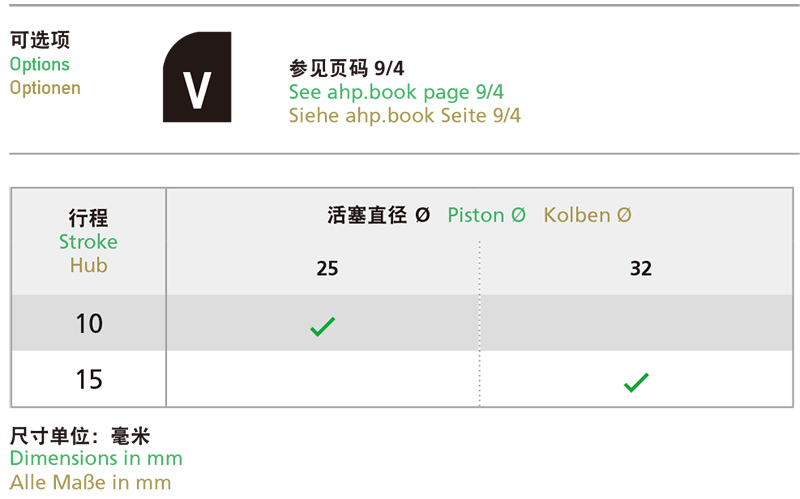The width and height of the screenshot is (800, 499).
Task: Click the 'Kolben Ø' header label
Action: pos(587,215)
